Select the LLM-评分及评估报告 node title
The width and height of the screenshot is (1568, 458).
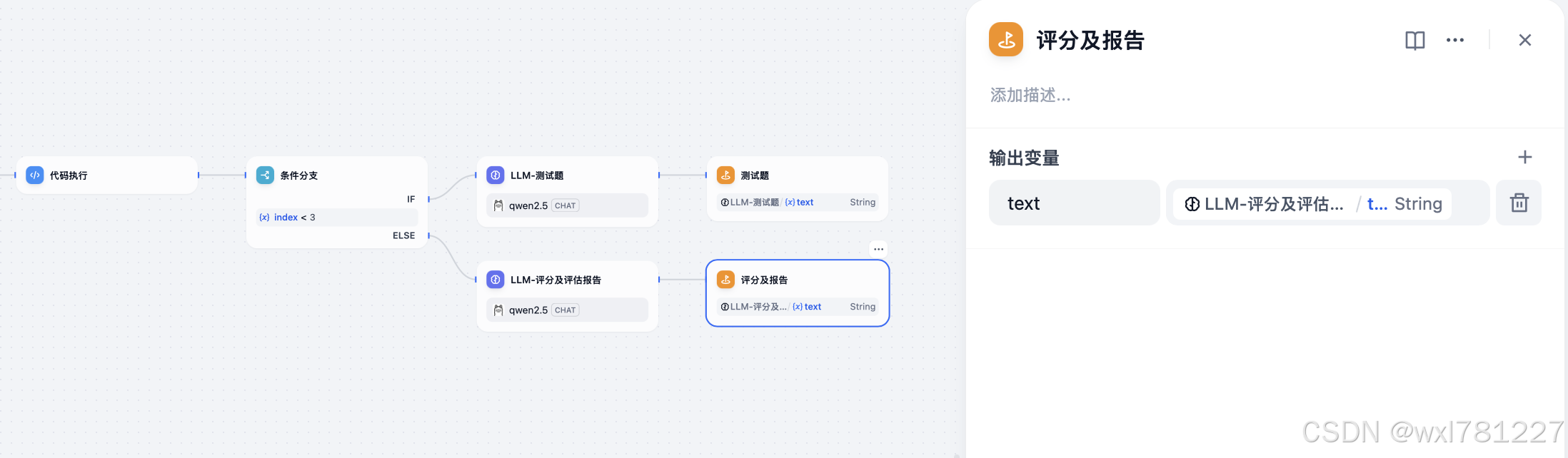[x=556, y=280]
